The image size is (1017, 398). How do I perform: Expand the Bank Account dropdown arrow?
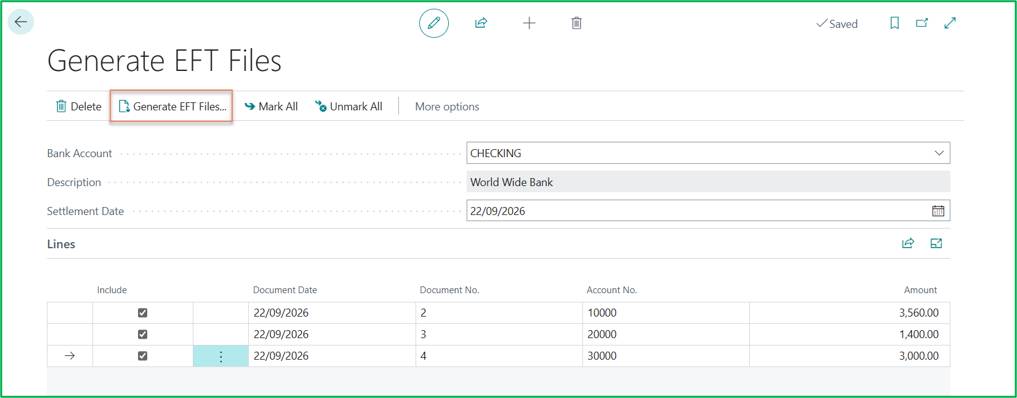coord(939,154)
